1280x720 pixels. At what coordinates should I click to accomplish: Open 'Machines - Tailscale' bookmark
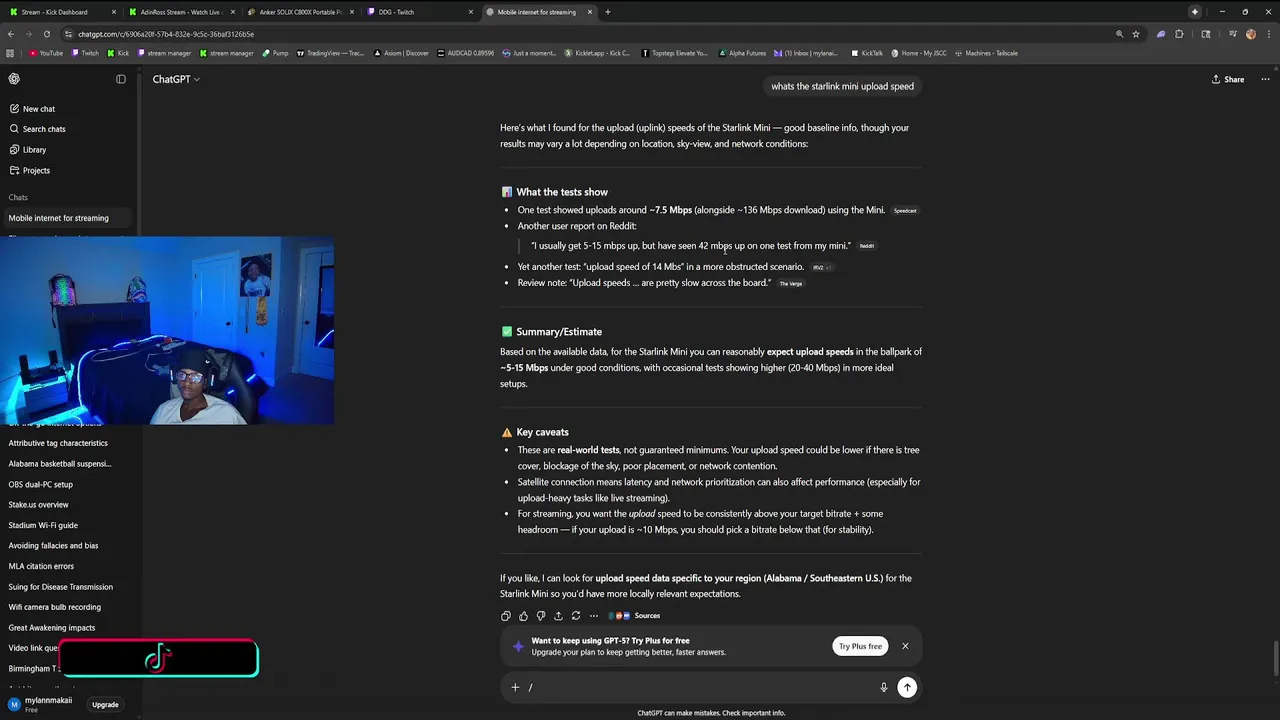pos(986,53)
